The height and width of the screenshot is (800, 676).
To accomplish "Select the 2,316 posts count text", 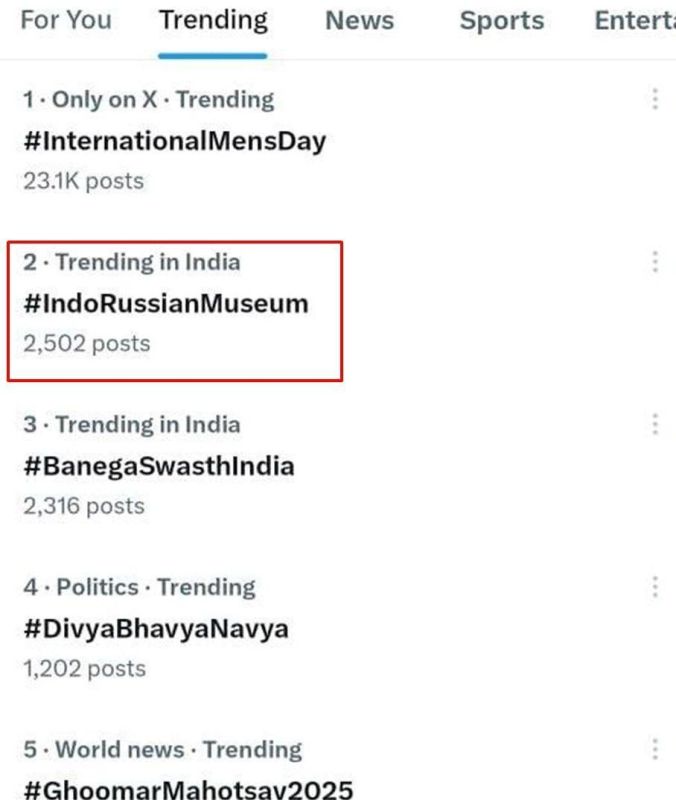I will [x=84, y=506].
